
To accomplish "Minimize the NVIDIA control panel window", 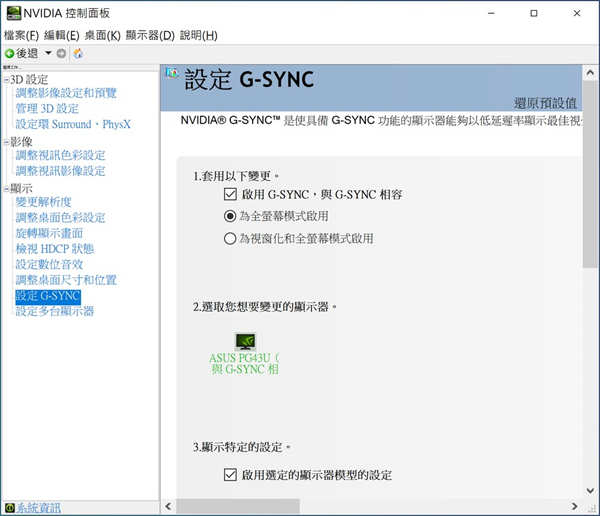I will coord(491,13).
